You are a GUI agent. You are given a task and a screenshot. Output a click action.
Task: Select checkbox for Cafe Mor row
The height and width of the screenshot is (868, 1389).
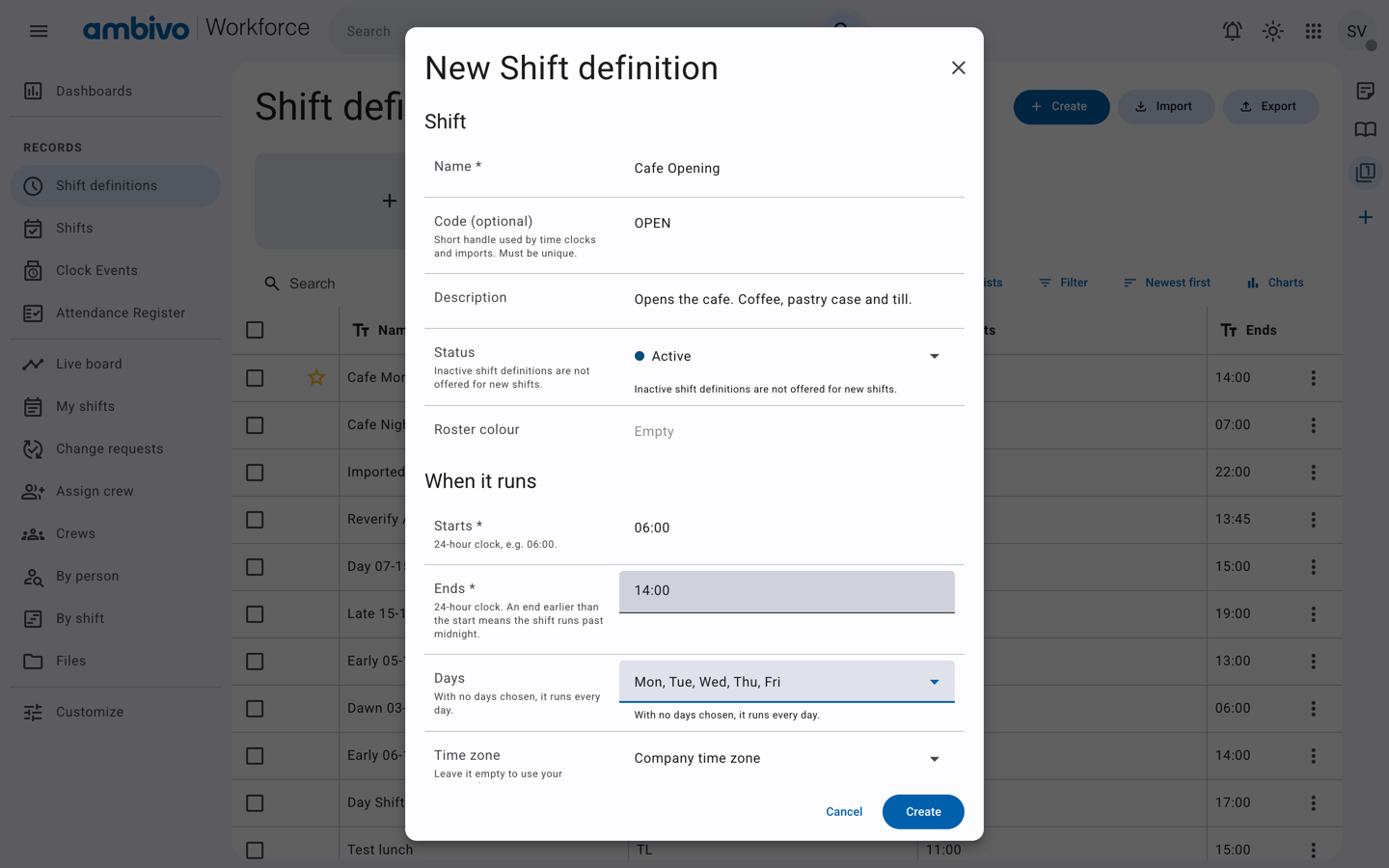coord(255,377)
